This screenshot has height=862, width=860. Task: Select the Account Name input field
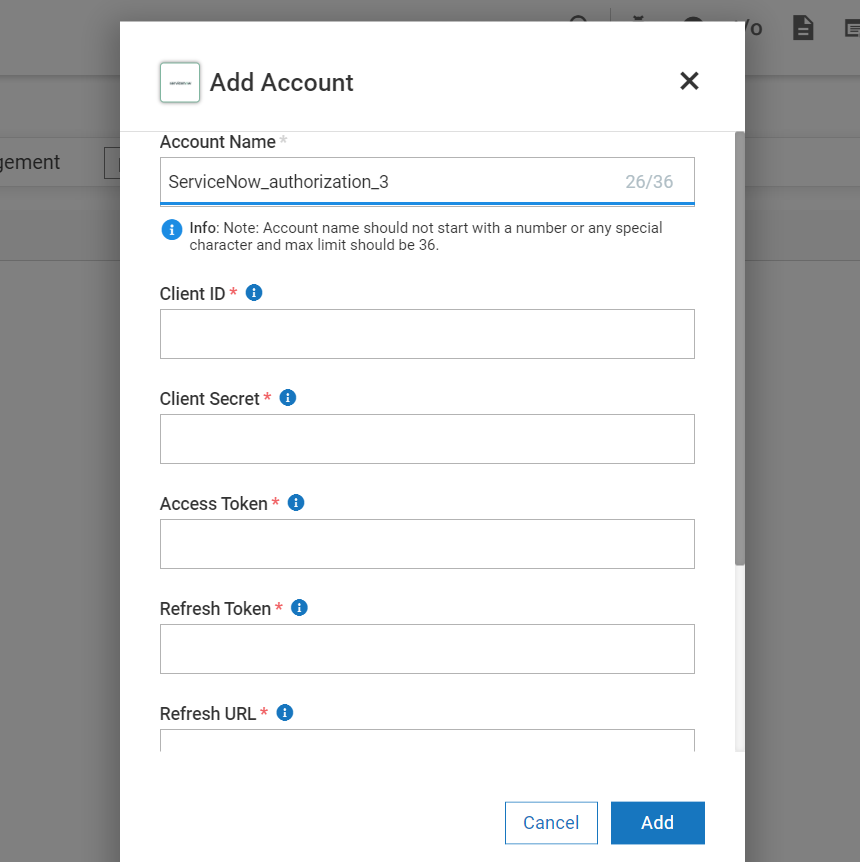(400, 181)
